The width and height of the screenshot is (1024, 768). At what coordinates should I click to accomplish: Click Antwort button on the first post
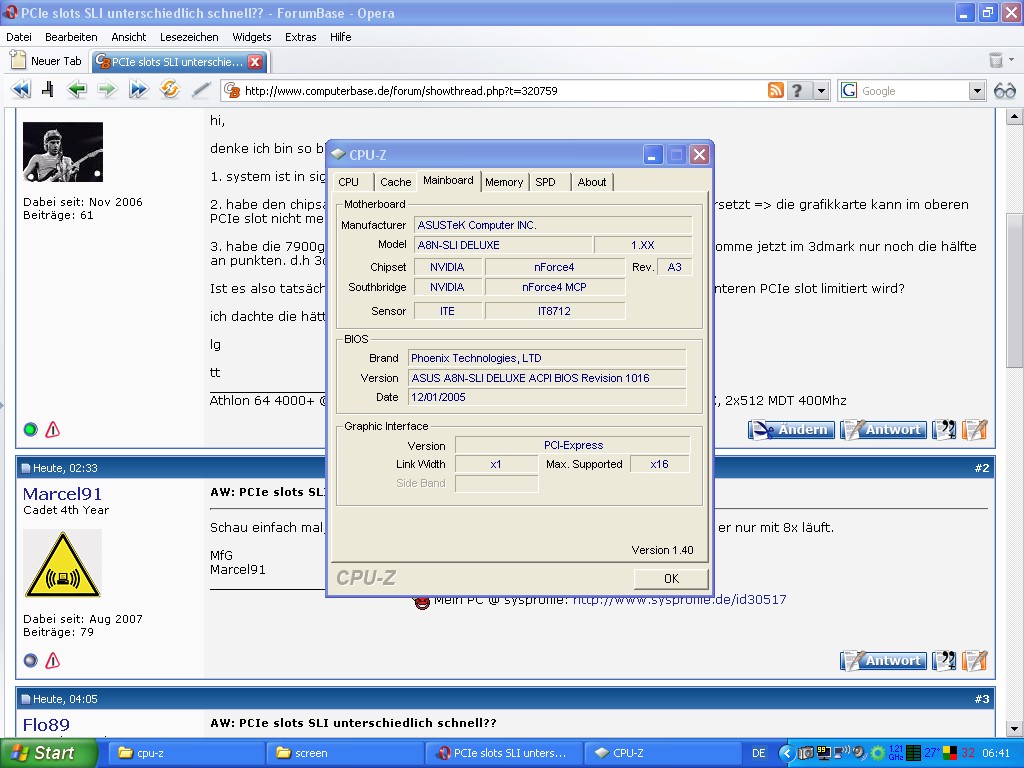[883, 430]
